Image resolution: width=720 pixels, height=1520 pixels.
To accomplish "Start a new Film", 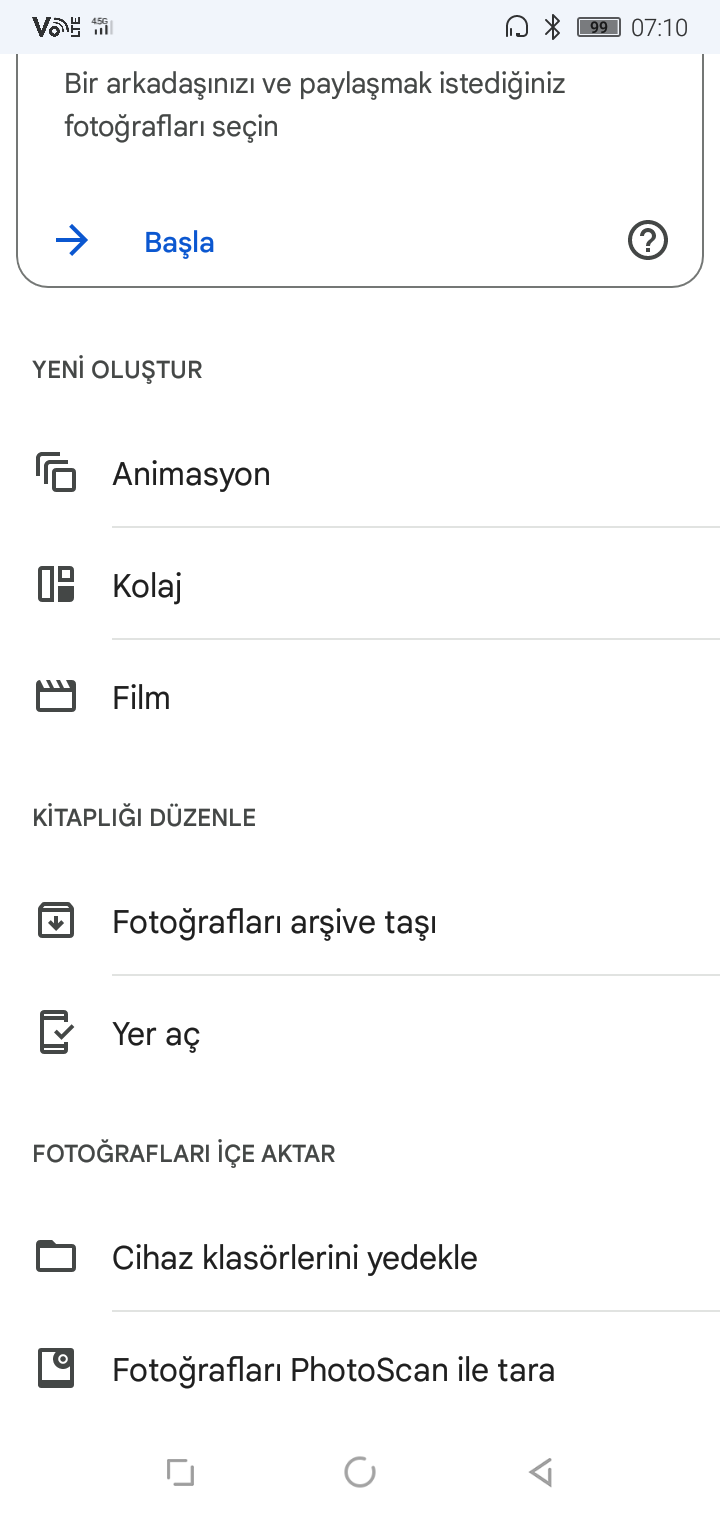I will coord(142,697).
